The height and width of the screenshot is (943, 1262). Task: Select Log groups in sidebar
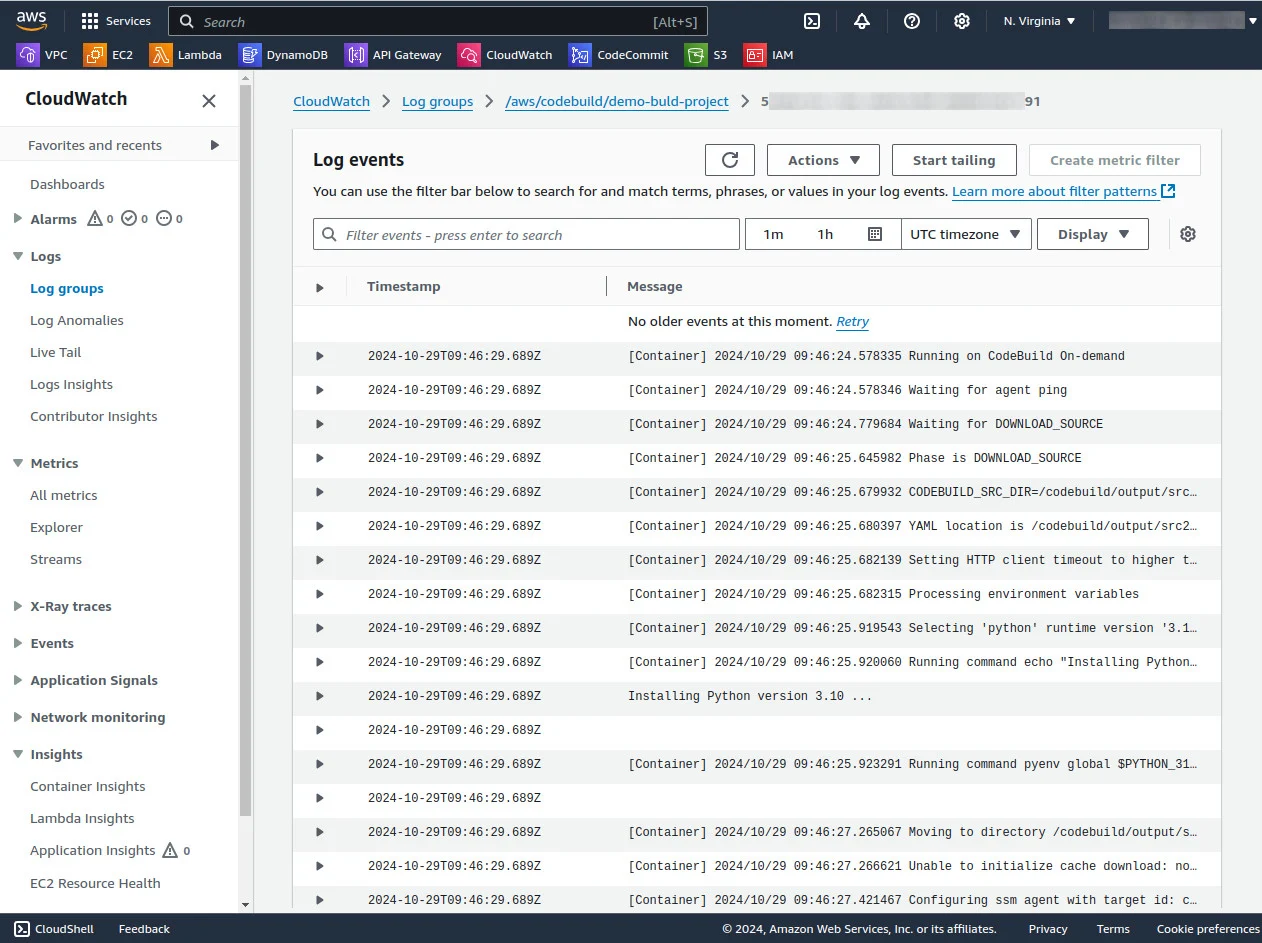click(x=67, y=288)
